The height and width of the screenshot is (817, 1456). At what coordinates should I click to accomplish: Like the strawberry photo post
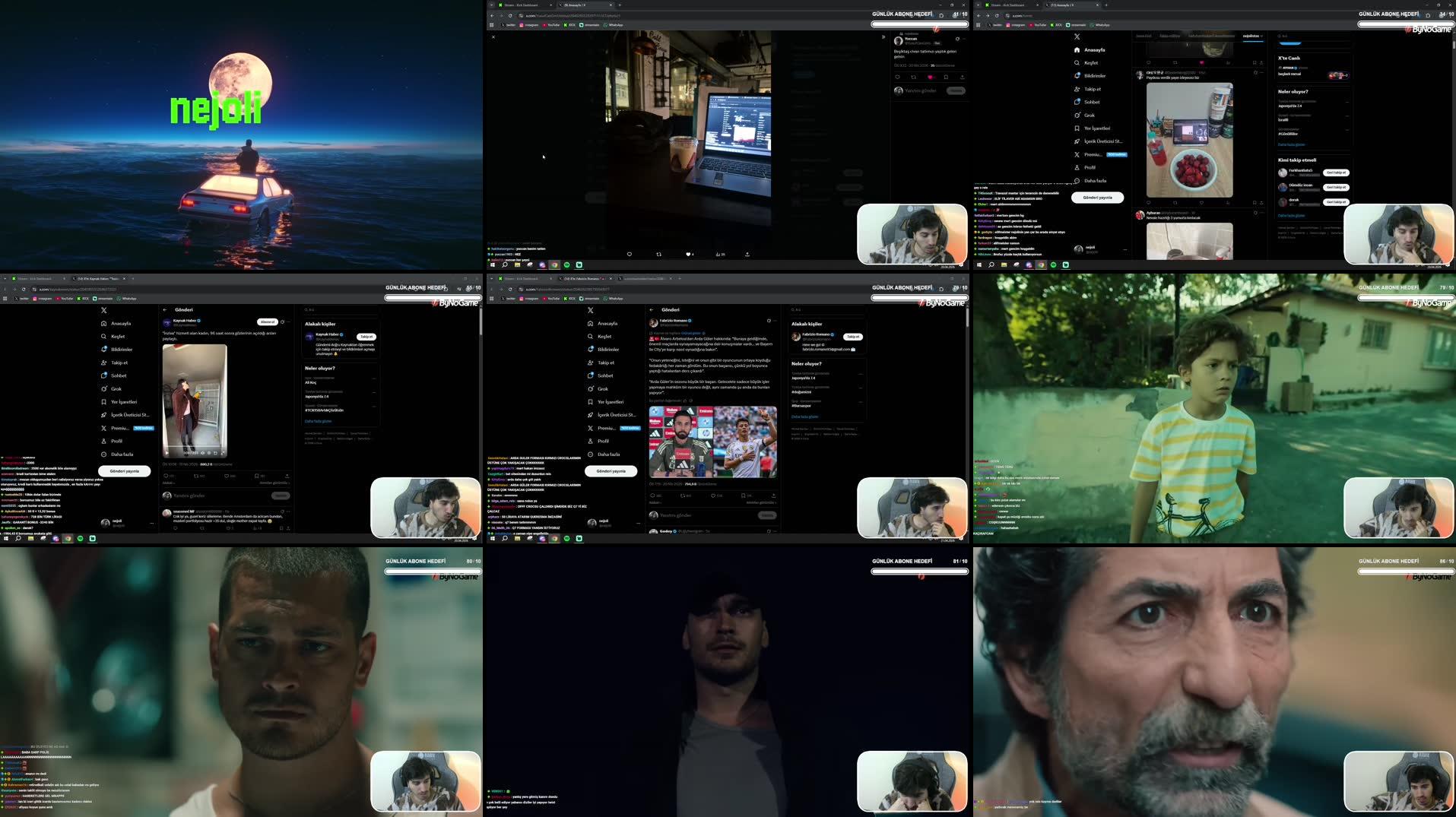(1201, 203)
